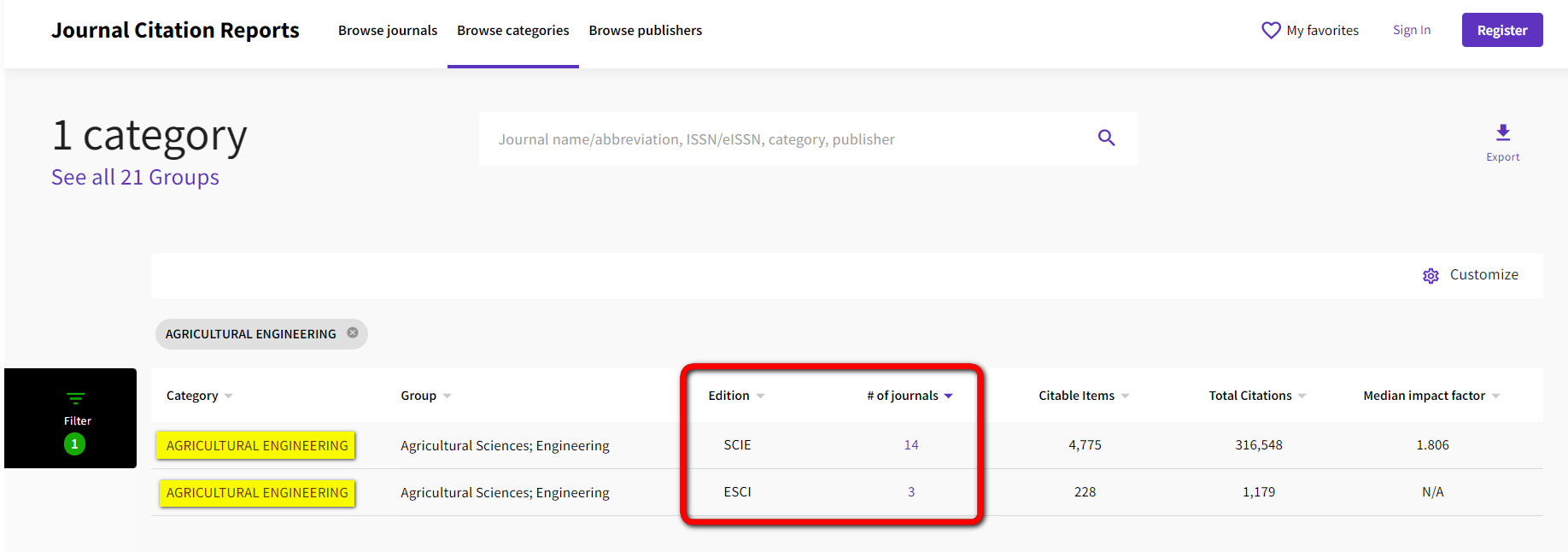Image resolution: width=1568 pixels, height=552 pixels.
Task: Click the 316,548 total citations value
Action: pos(1259,444)
